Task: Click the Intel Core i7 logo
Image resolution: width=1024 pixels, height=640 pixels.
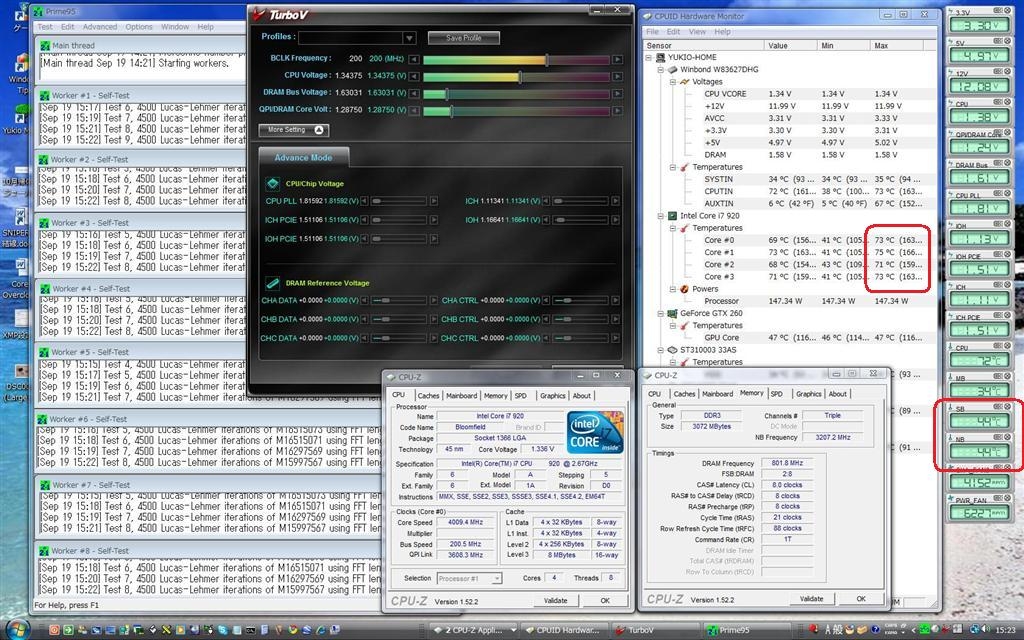Action: 594,432
